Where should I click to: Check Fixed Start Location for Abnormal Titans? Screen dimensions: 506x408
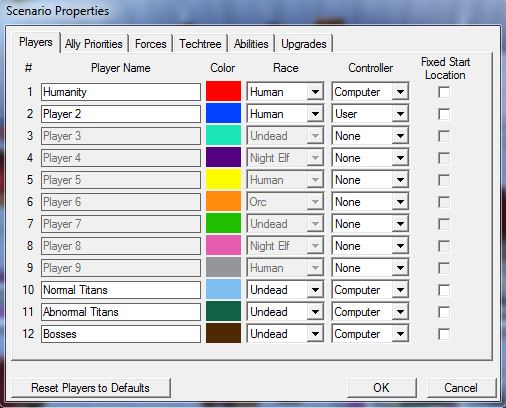pos(444,312)
